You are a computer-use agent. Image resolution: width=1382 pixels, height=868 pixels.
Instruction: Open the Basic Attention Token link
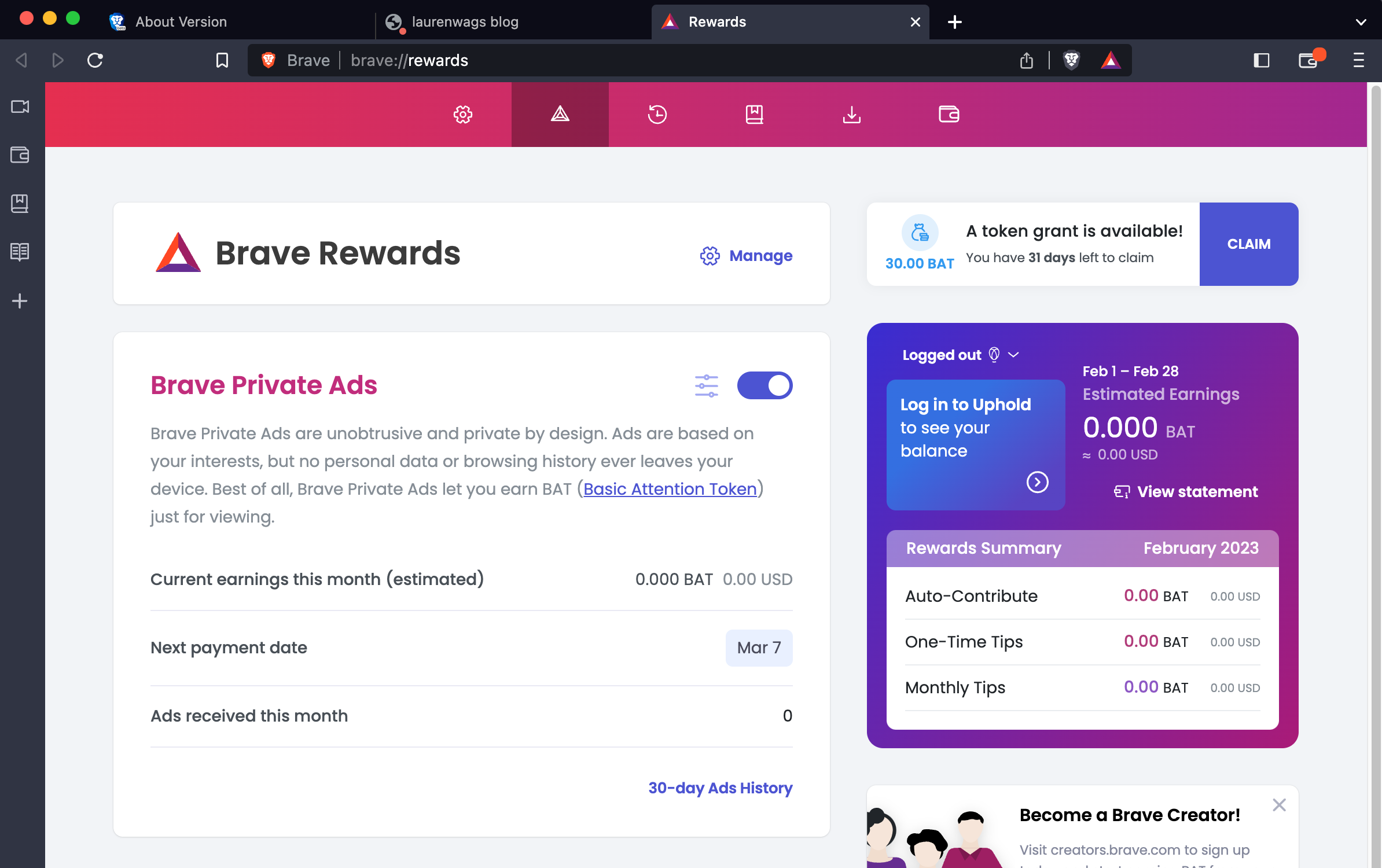click(x=670, y=489)
